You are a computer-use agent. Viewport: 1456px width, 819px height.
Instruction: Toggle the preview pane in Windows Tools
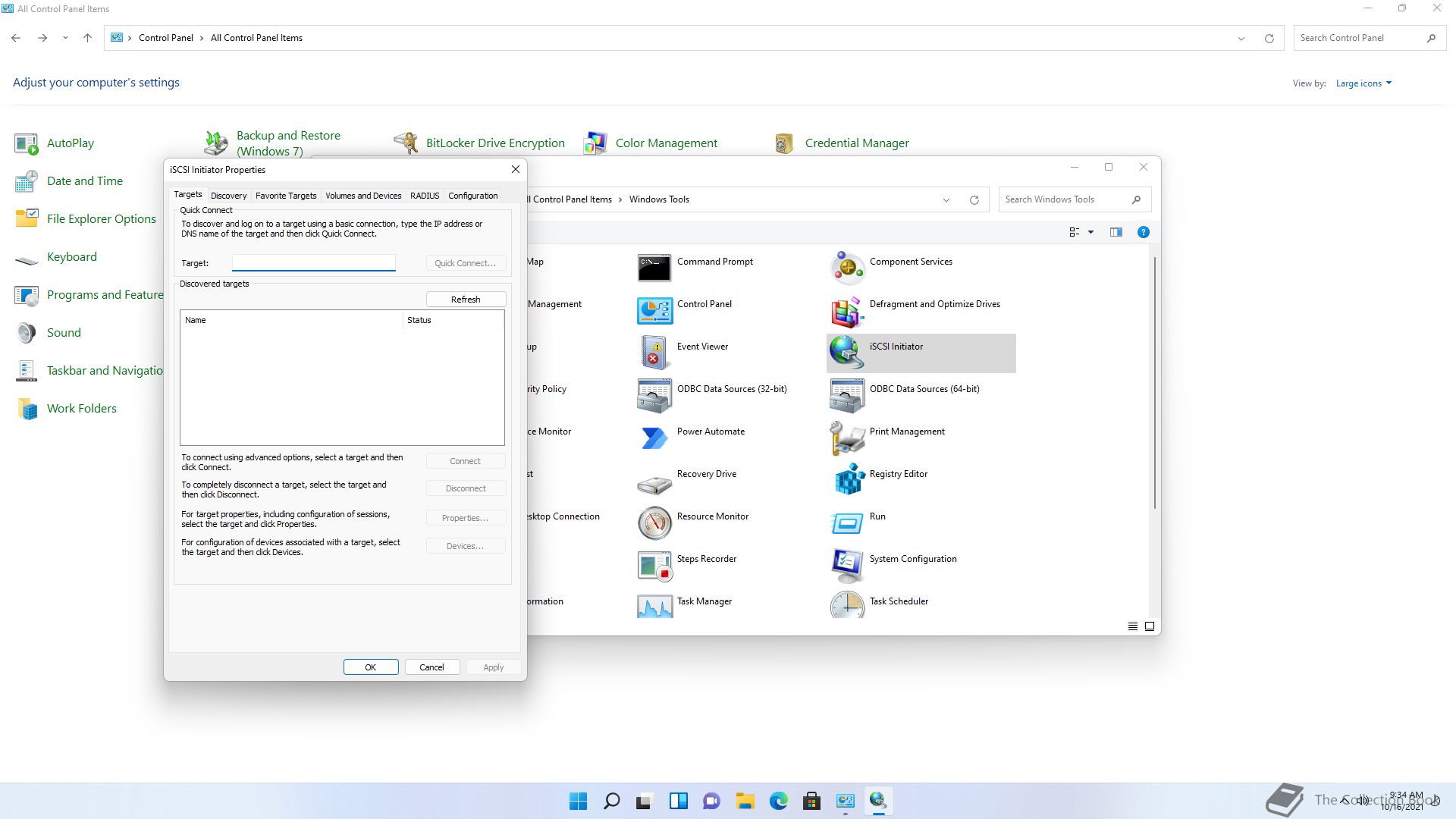pos(1116,232)
